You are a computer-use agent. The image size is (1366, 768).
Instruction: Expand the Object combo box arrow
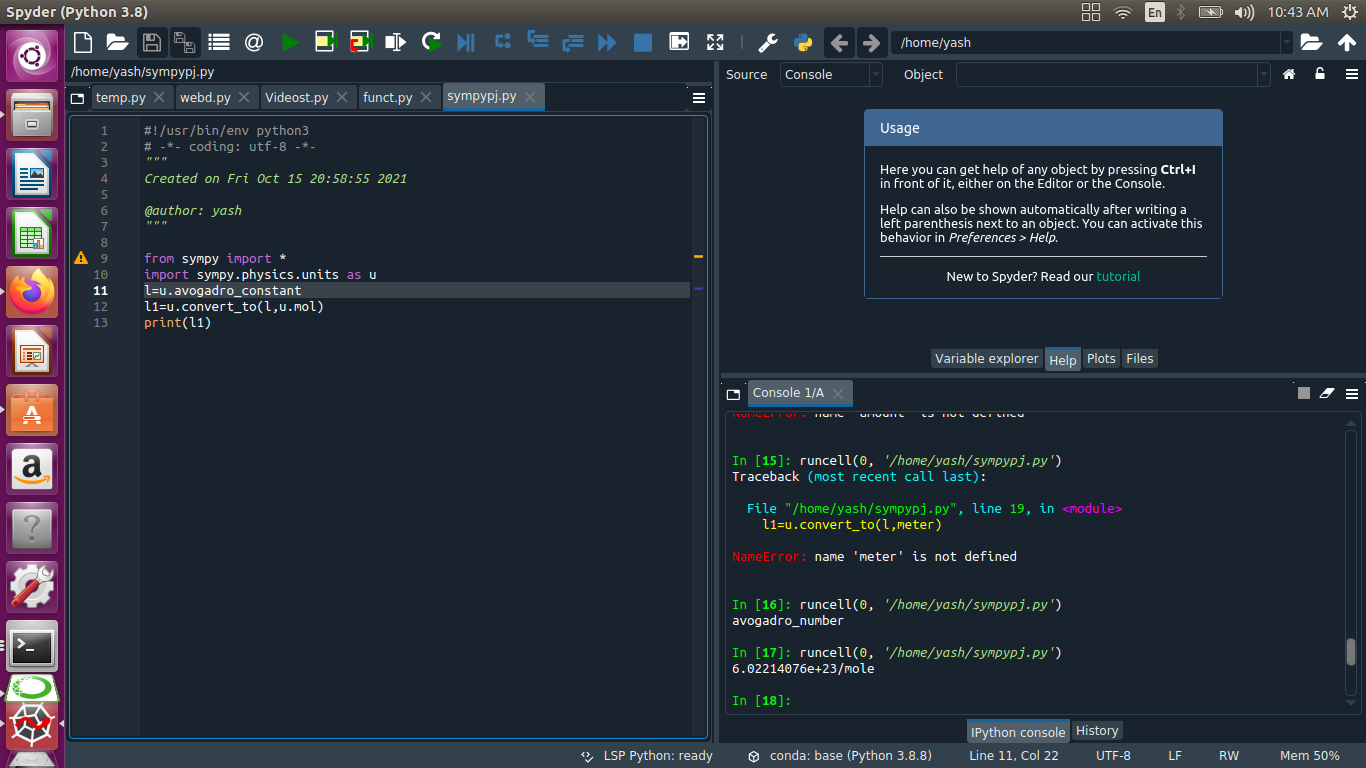coord(1264,75)
